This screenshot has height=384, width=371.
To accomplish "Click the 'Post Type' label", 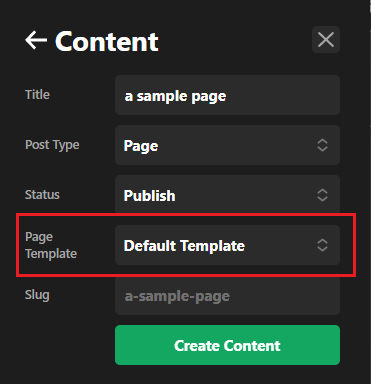I will (x=52, y=145).
